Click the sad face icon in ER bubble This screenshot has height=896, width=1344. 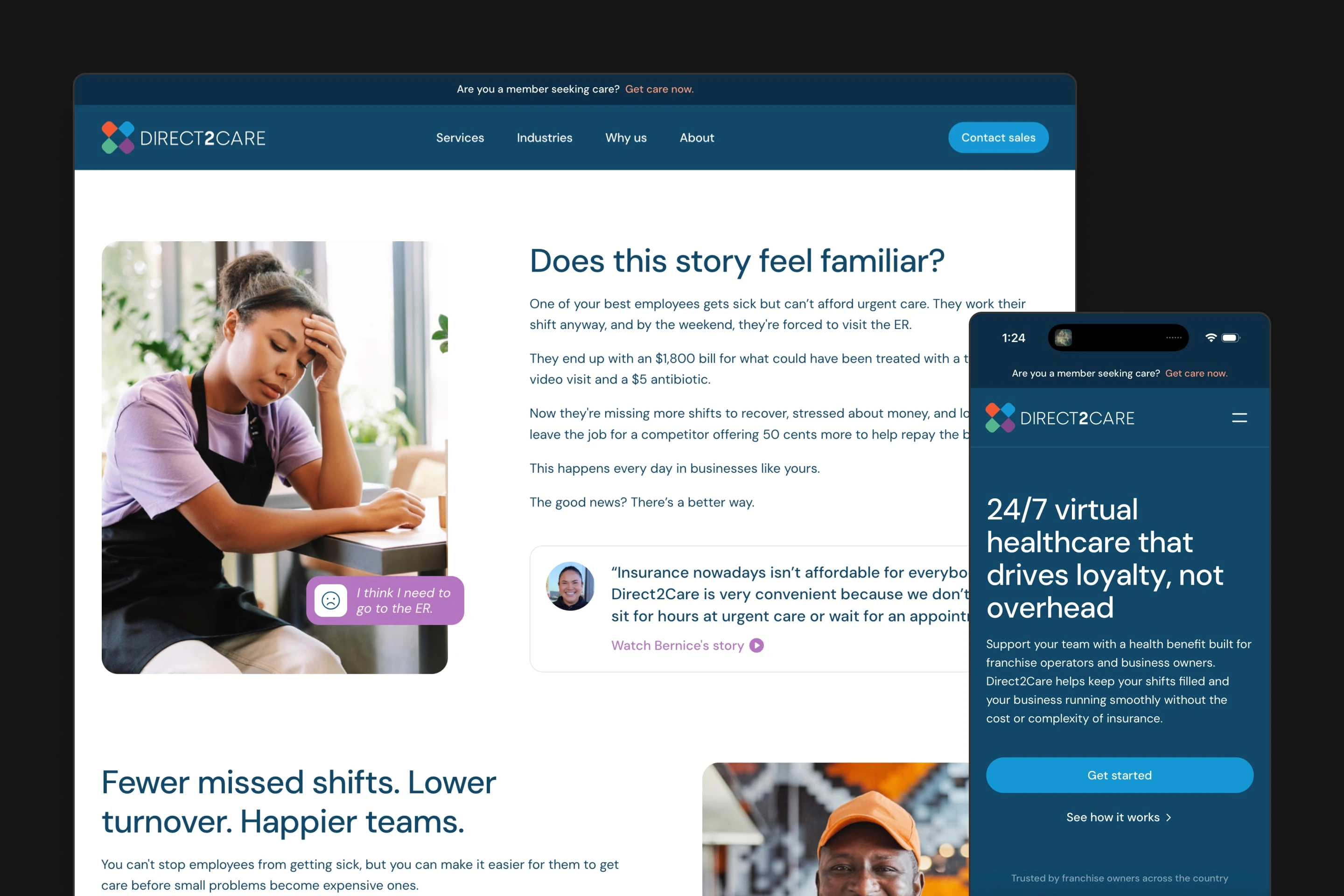pyautogui.click(x=331, y=600)
